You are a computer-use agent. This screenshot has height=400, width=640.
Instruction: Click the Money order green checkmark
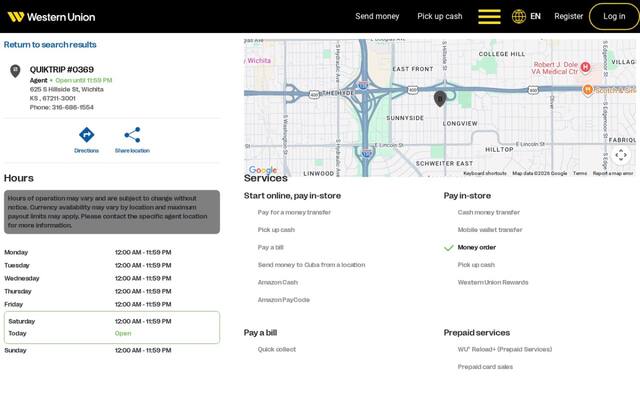point(449,248)
